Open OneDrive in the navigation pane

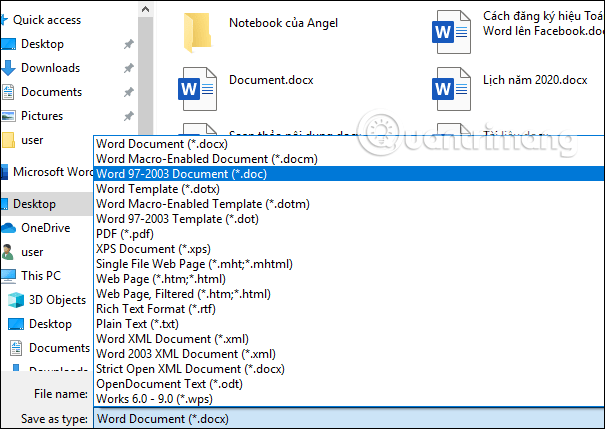pyautogui.click(x=43, y=227)
